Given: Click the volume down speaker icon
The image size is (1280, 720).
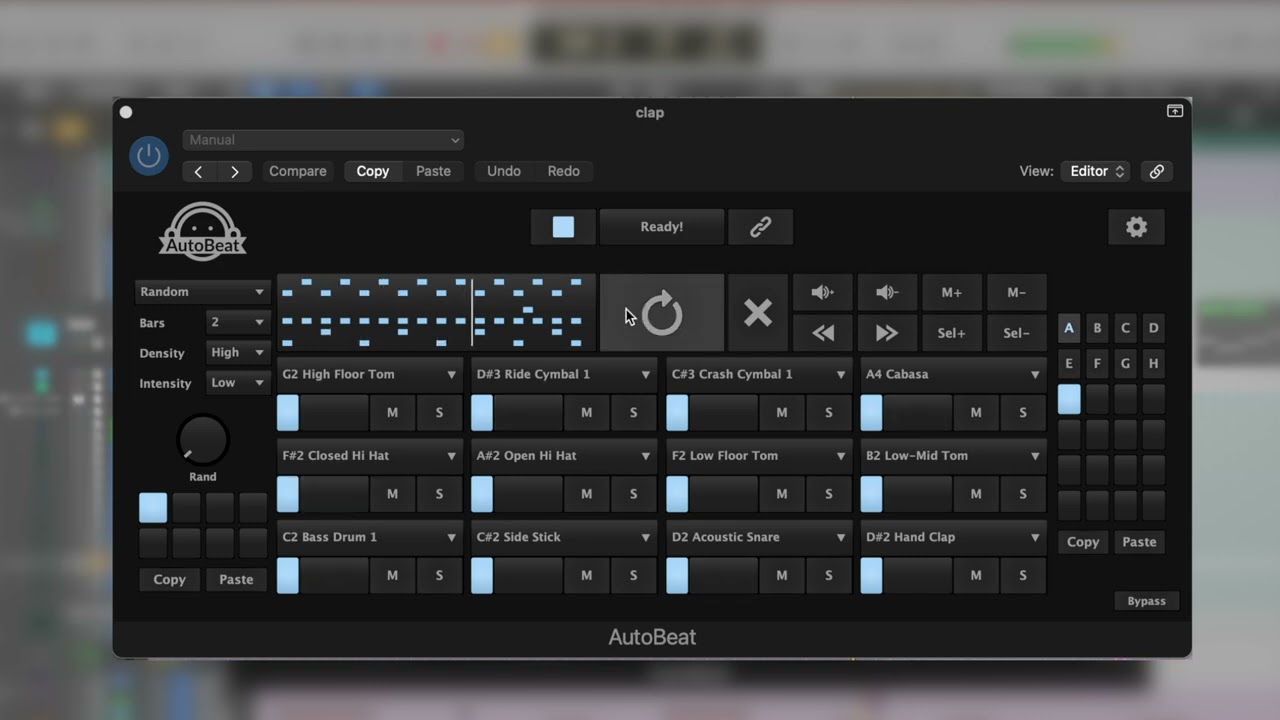Looking at the screenshot, I should 887,292.
